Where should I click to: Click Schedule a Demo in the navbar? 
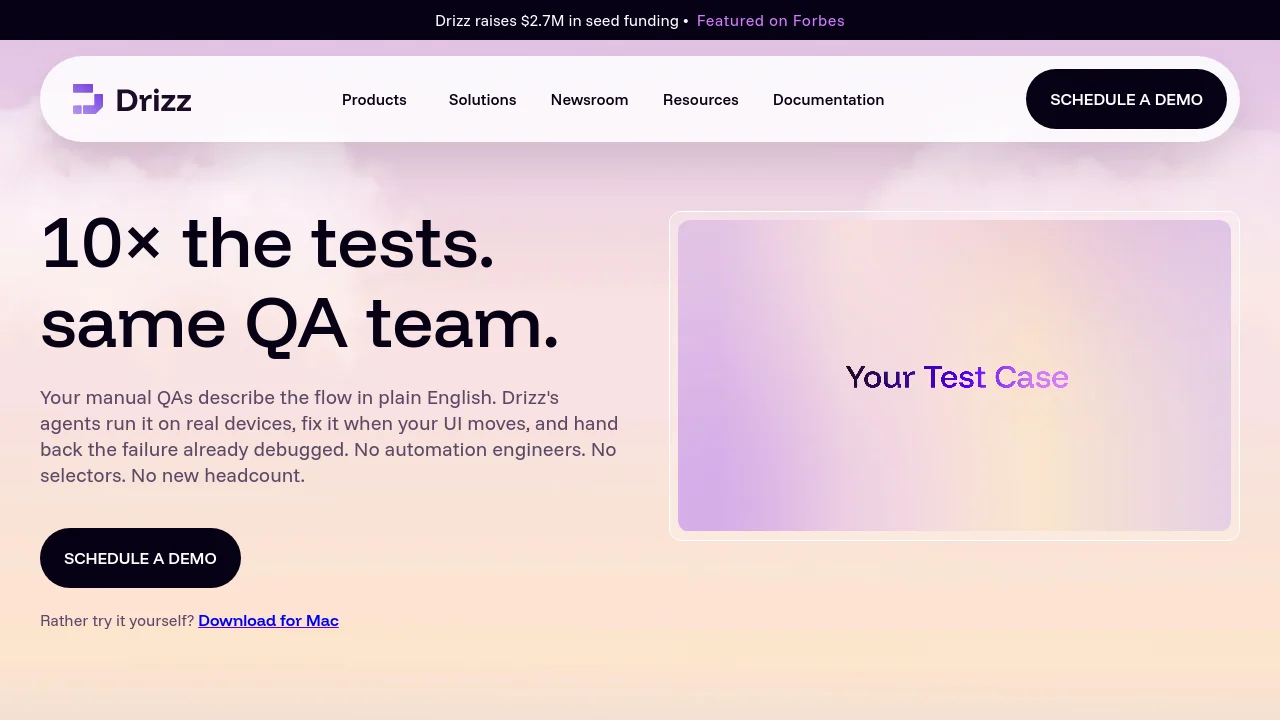pyautogui.click(x=1126, y=99)
